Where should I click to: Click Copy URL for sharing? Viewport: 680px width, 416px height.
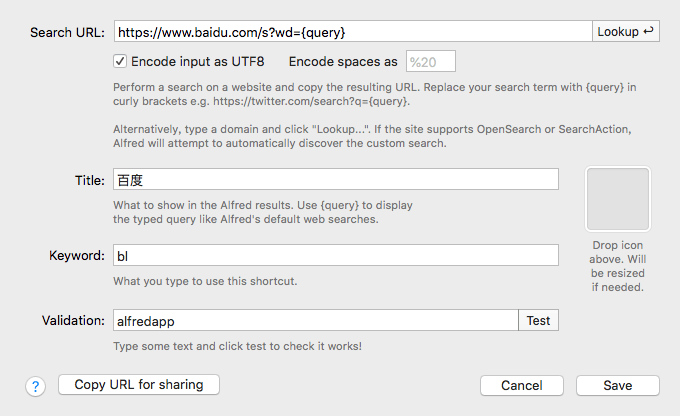point(139,385)
